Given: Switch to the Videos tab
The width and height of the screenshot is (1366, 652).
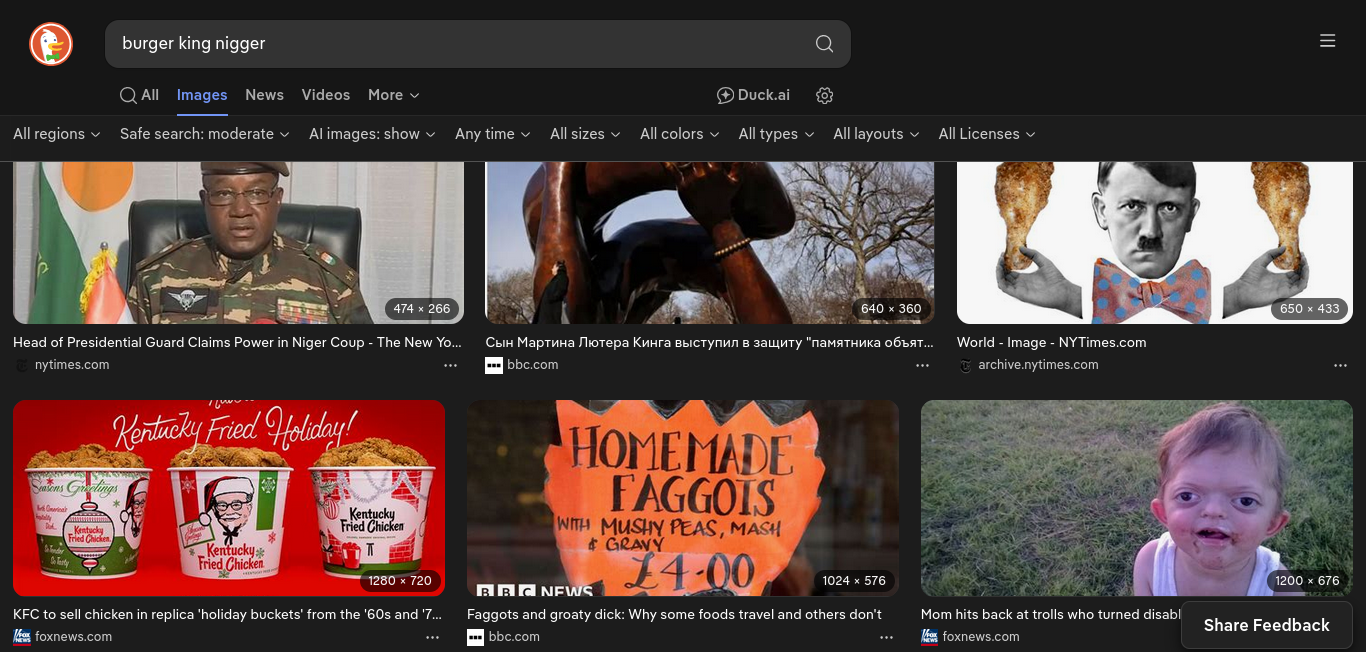Looking at the screenshot, I should (326, 95).
